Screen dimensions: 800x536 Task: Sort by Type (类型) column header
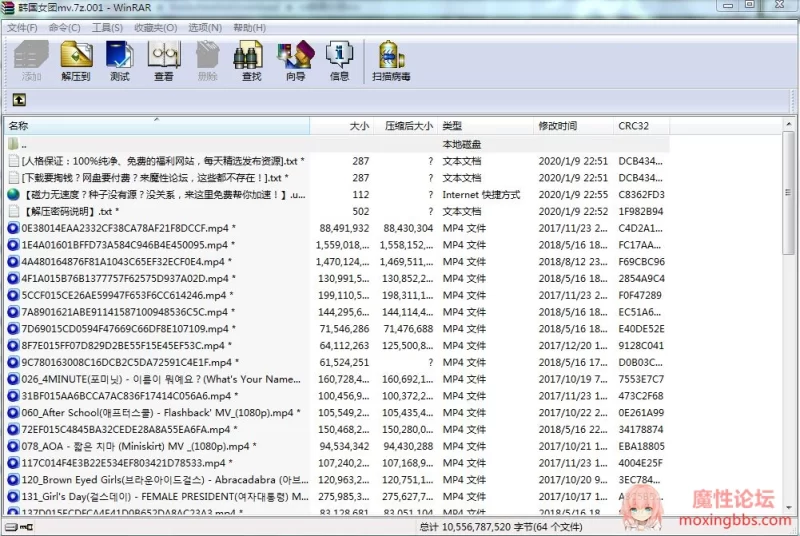coord(486,126)
